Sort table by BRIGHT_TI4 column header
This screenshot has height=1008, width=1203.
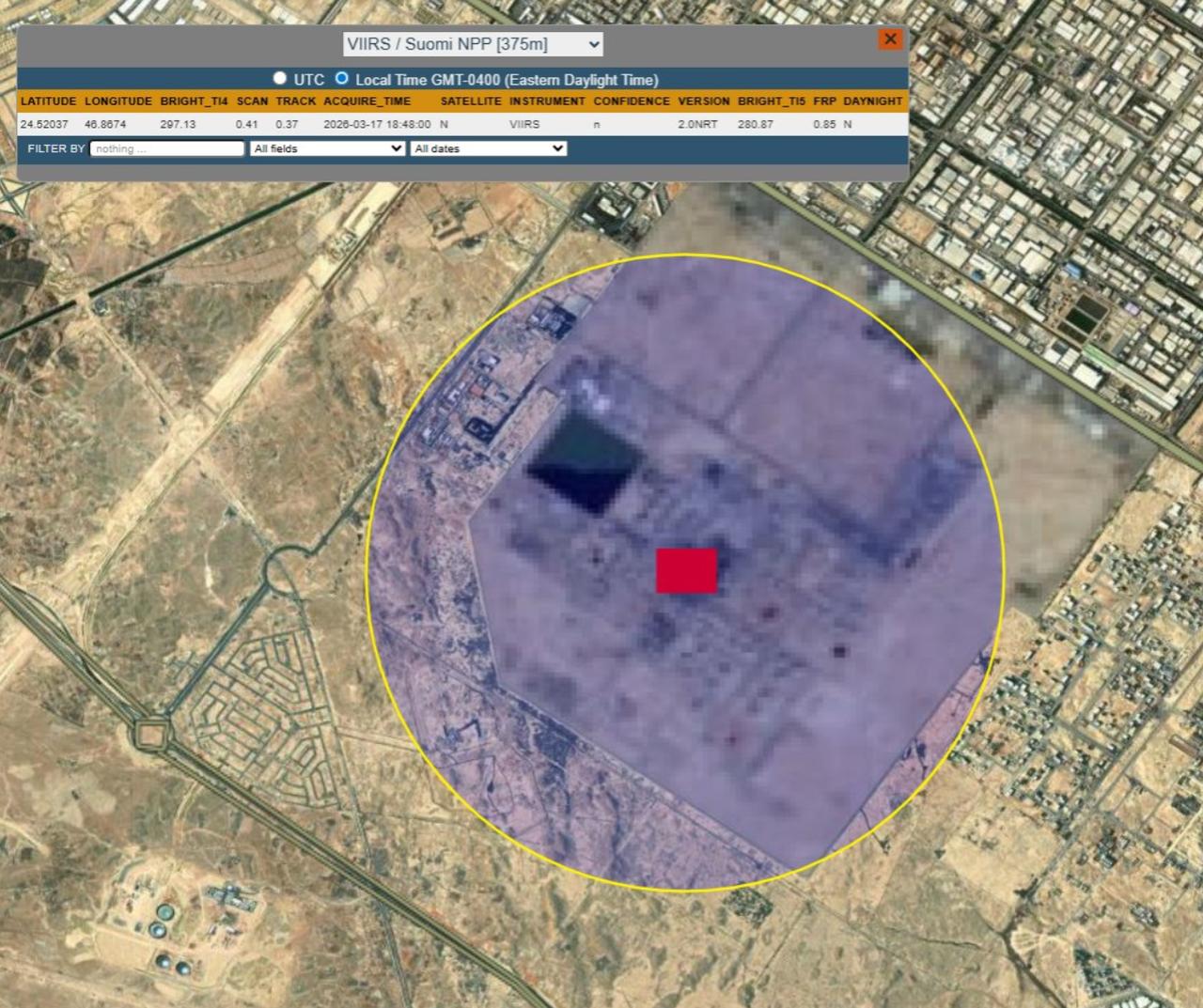click(194, 101)
